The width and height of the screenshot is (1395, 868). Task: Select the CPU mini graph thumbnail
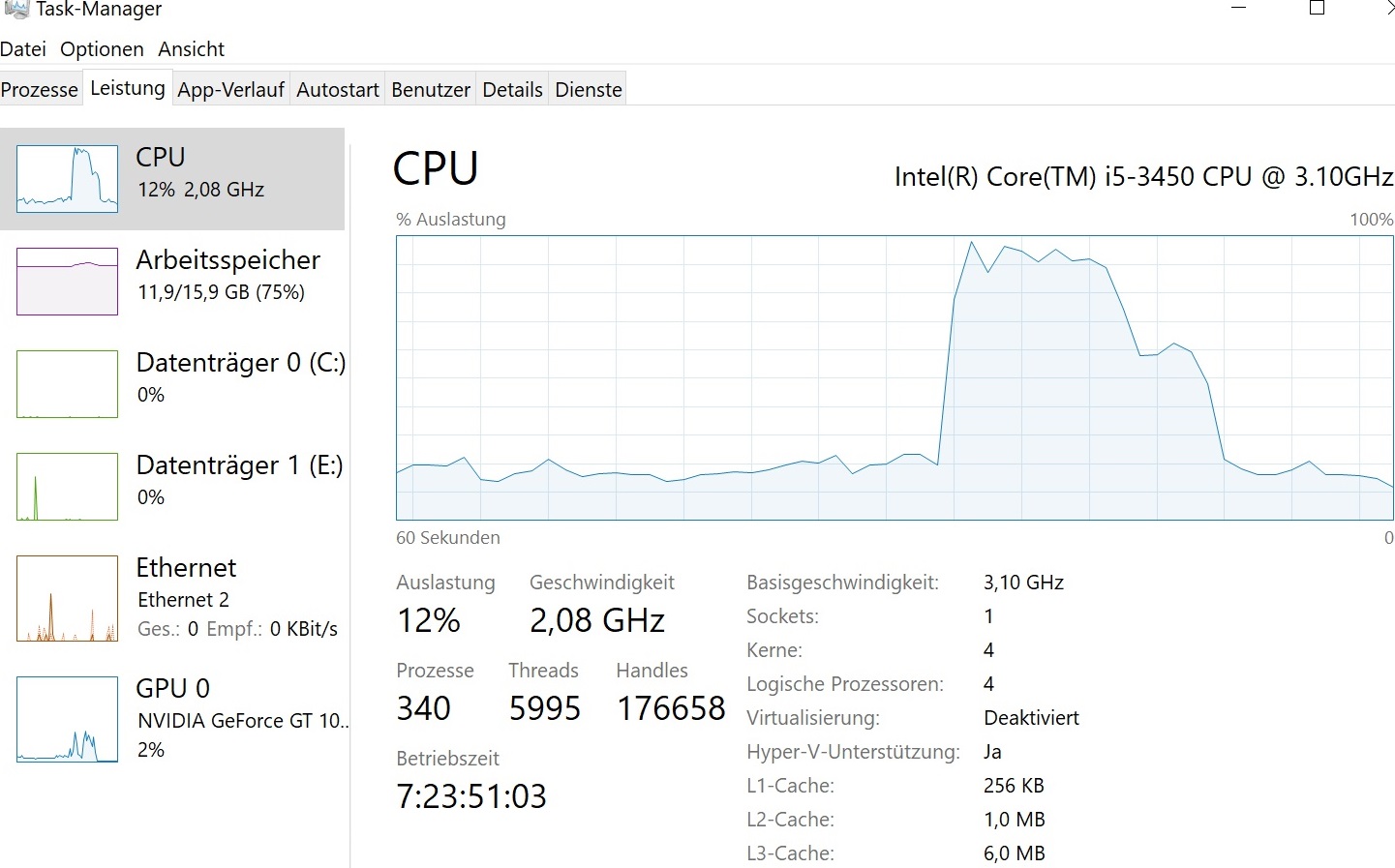click(67, 179)
